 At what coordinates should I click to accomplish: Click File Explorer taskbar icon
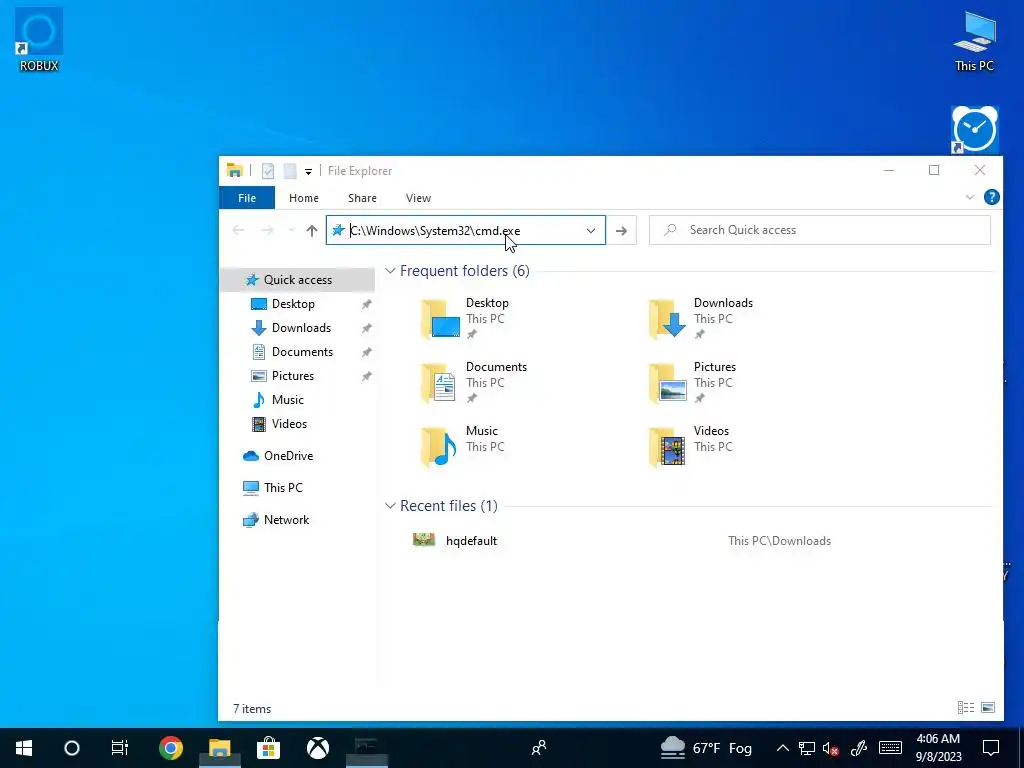[219, 748]
